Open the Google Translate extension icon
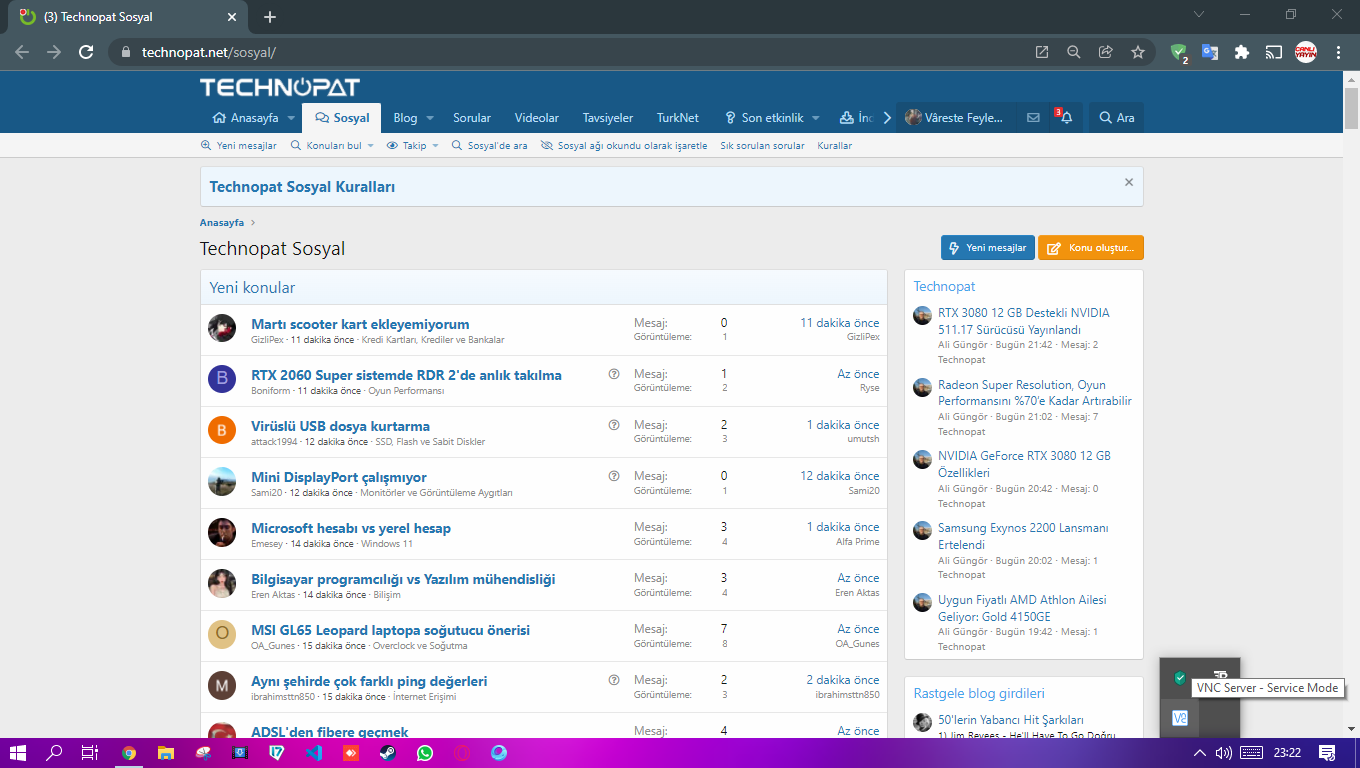The image size is (1360, 768). pos(1210,52)
